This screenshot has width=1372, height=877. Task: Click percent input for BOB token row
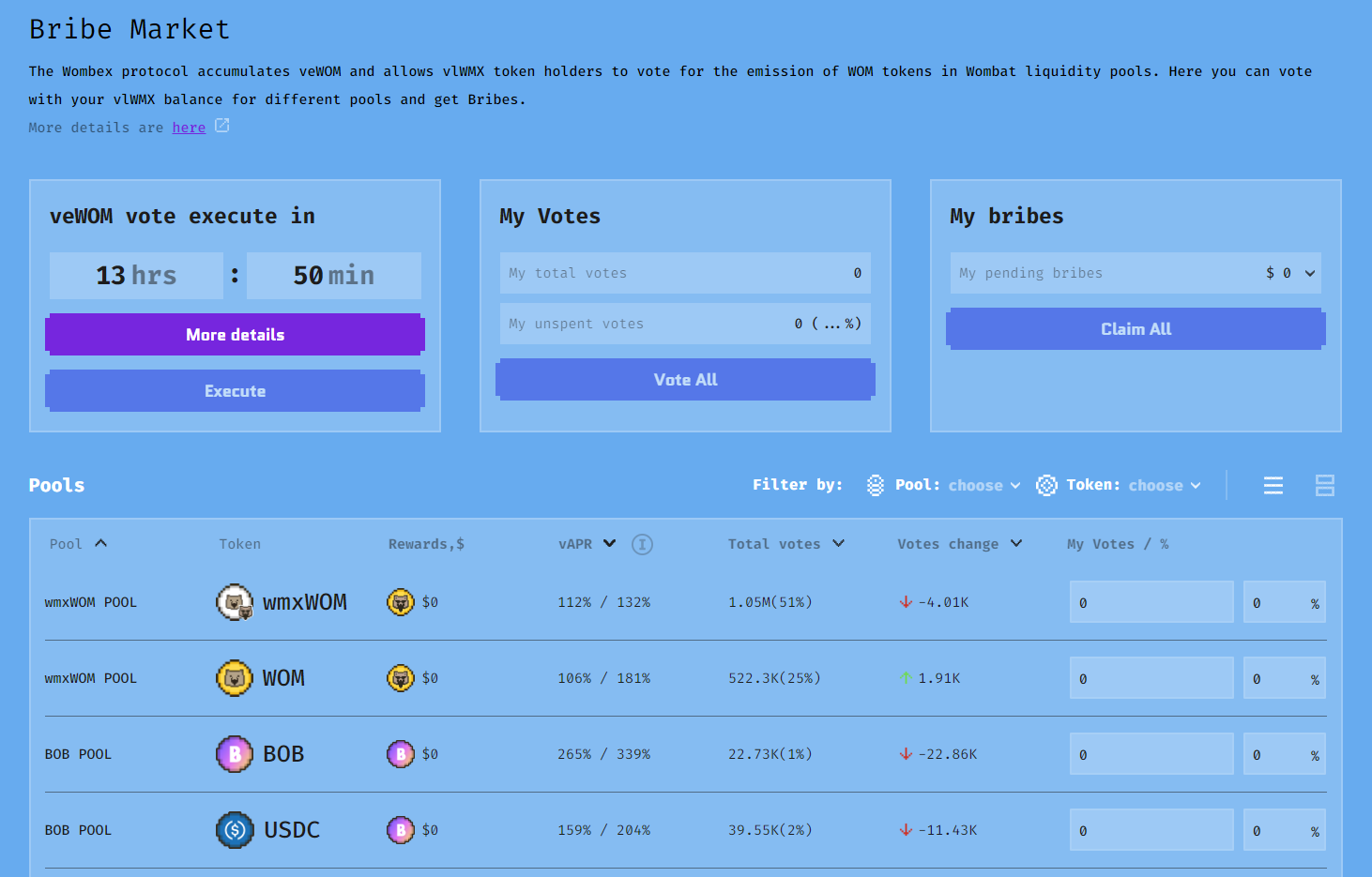[x=1285, y=754]
